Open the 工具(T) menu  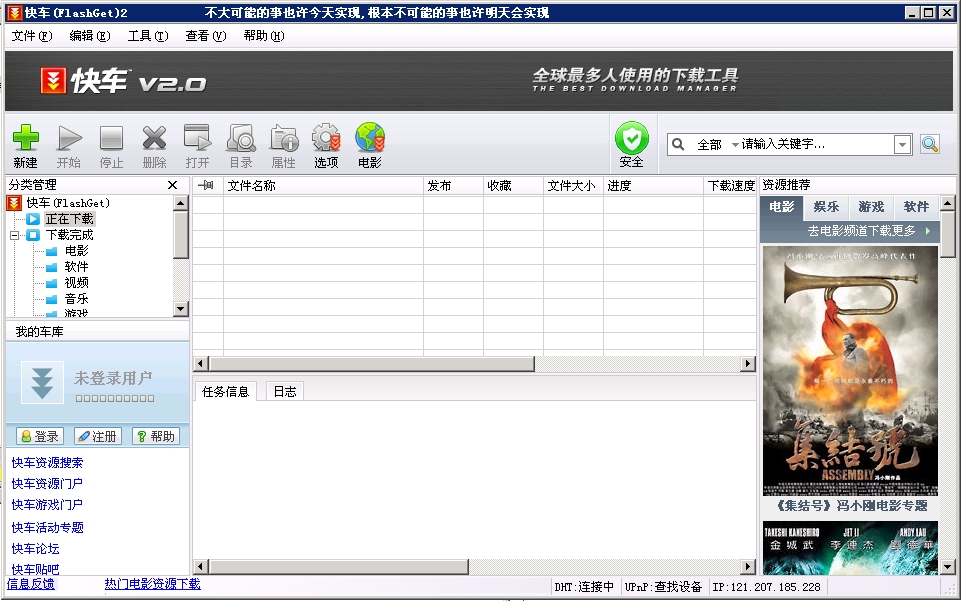point(148,36)
